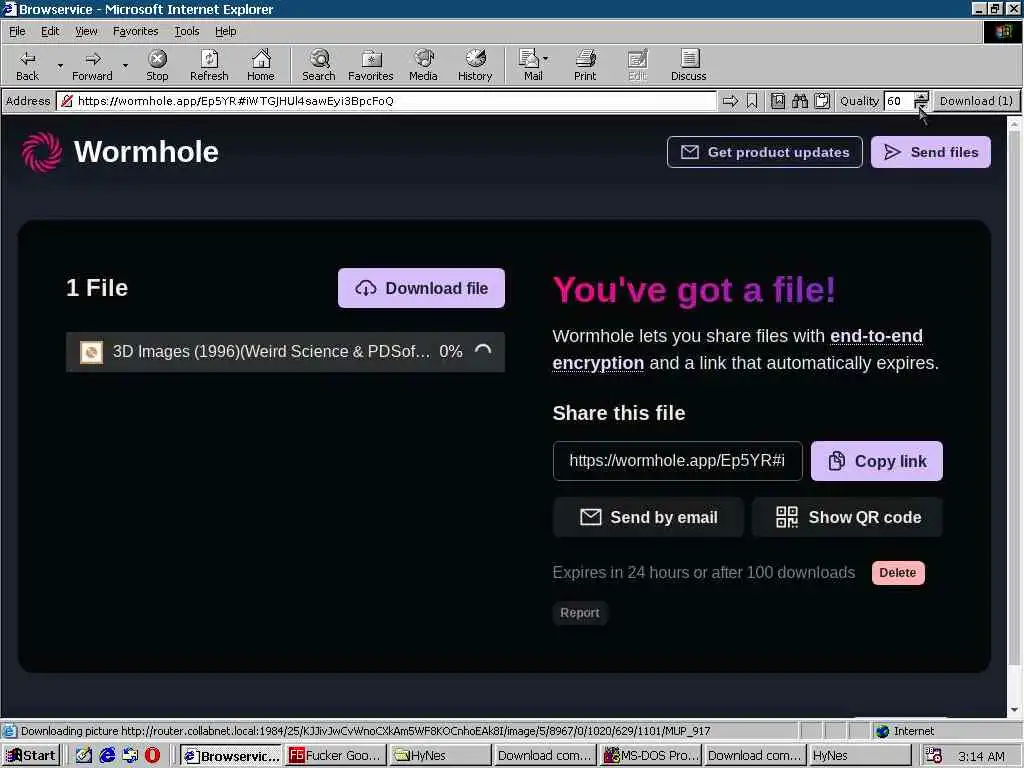1024x768 pixels.
Task: Click the binoculars icon in the address toolbar
Action: point(800,101)
